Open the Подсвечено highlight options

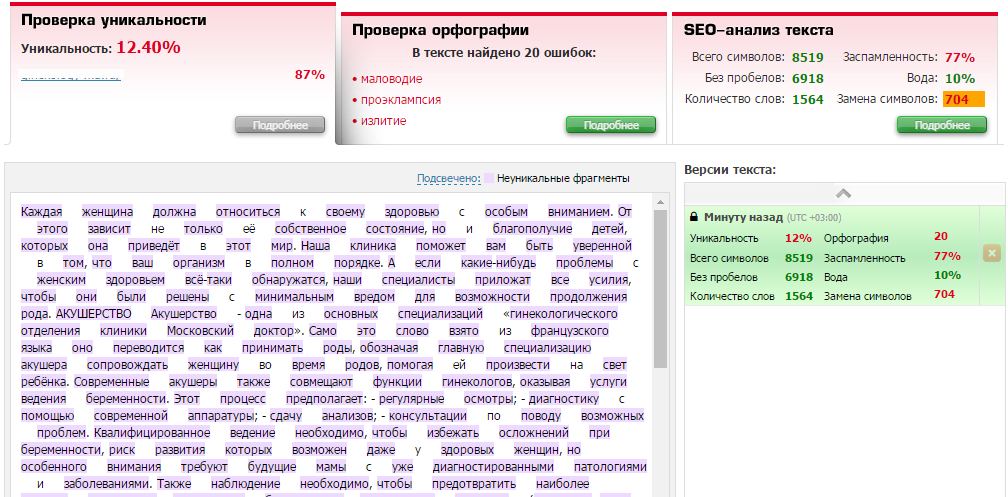(448, 178)
